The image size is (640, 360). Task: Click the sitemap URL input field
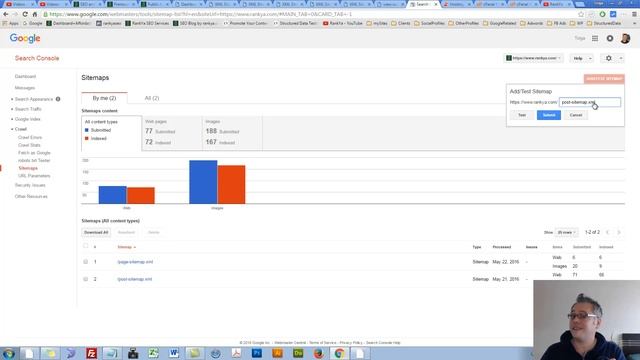tap(590, 102)
